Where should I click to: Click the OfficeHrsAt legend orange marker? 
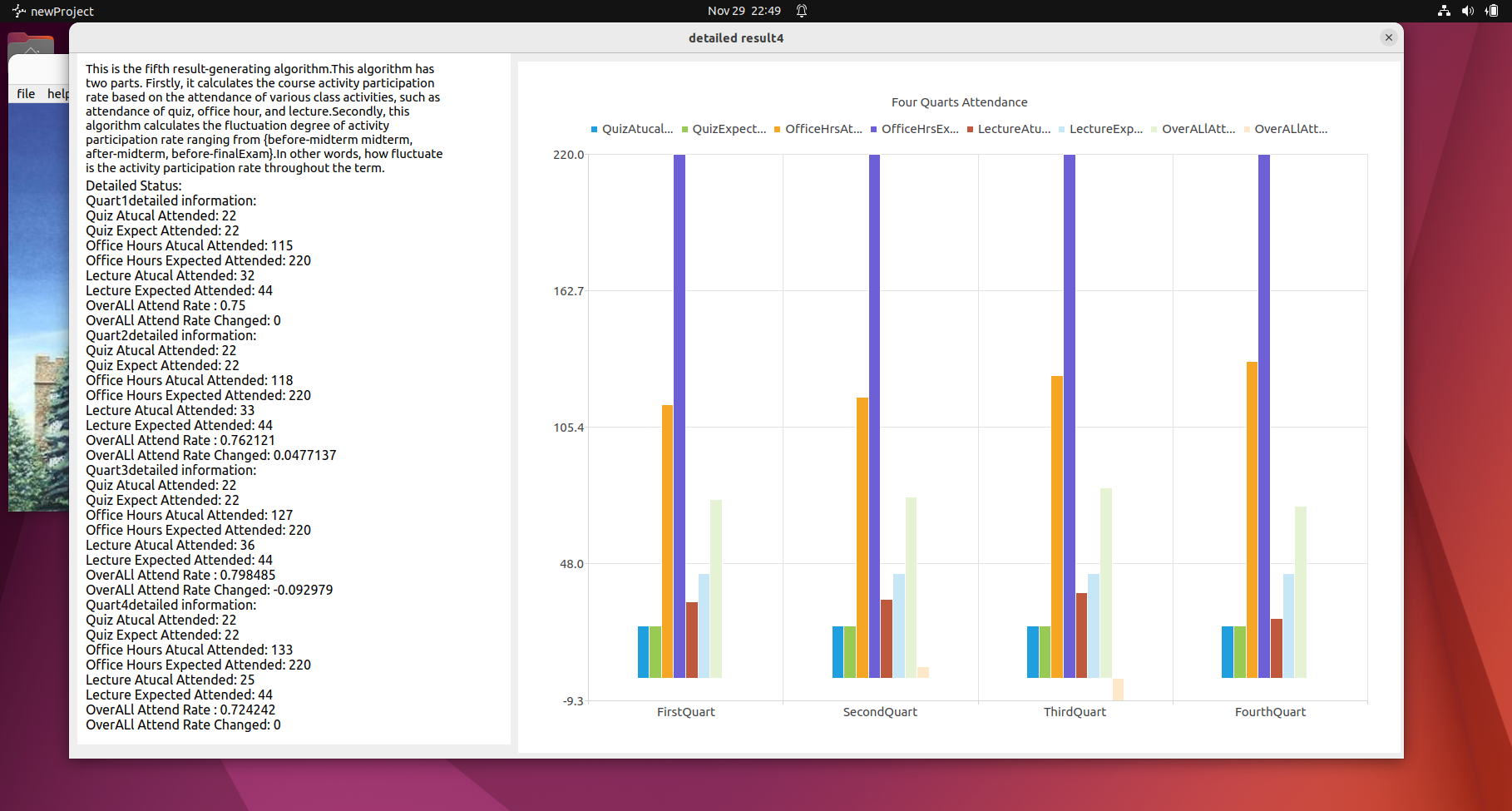[778, 129]
